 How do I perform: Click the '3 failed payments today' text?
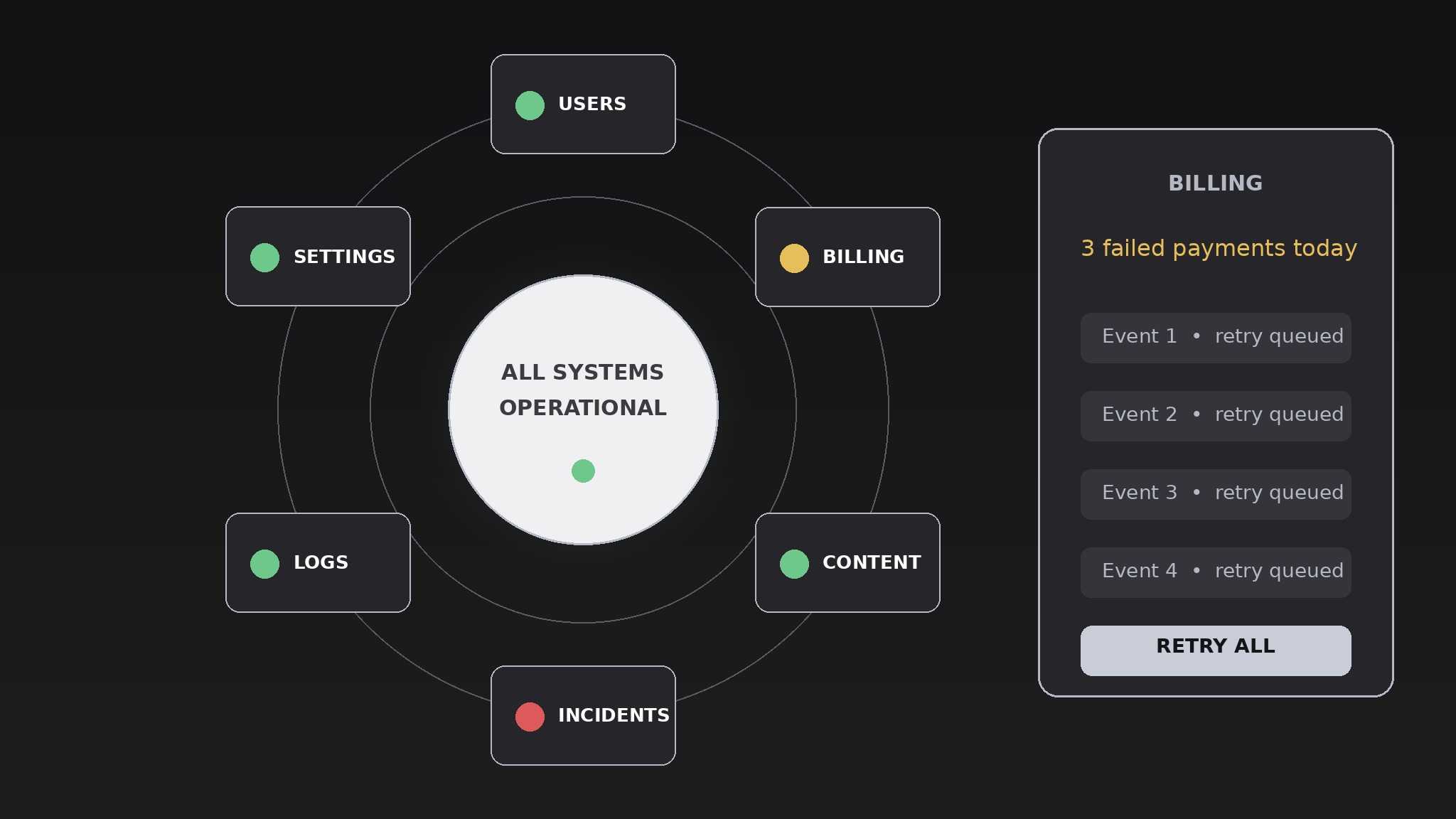pyautogui.click(x=1219, y=248)
